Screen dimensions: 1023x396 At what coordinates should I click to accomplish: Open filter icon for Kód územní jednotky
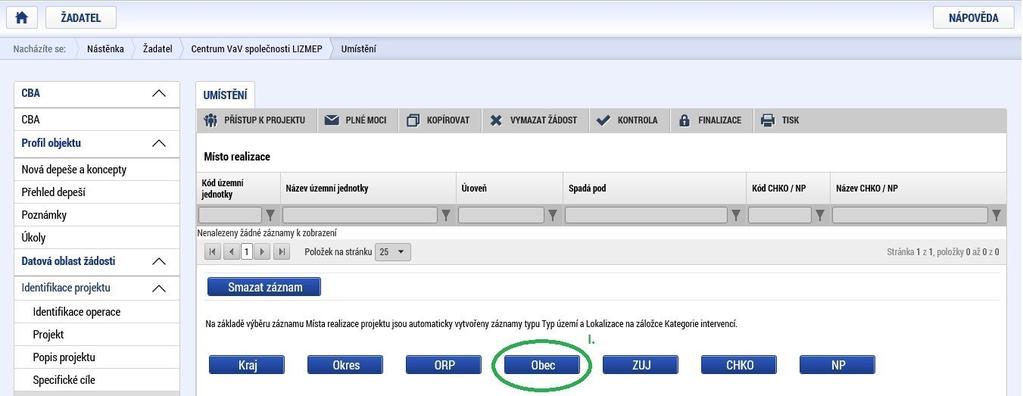[x=271, y=215]
